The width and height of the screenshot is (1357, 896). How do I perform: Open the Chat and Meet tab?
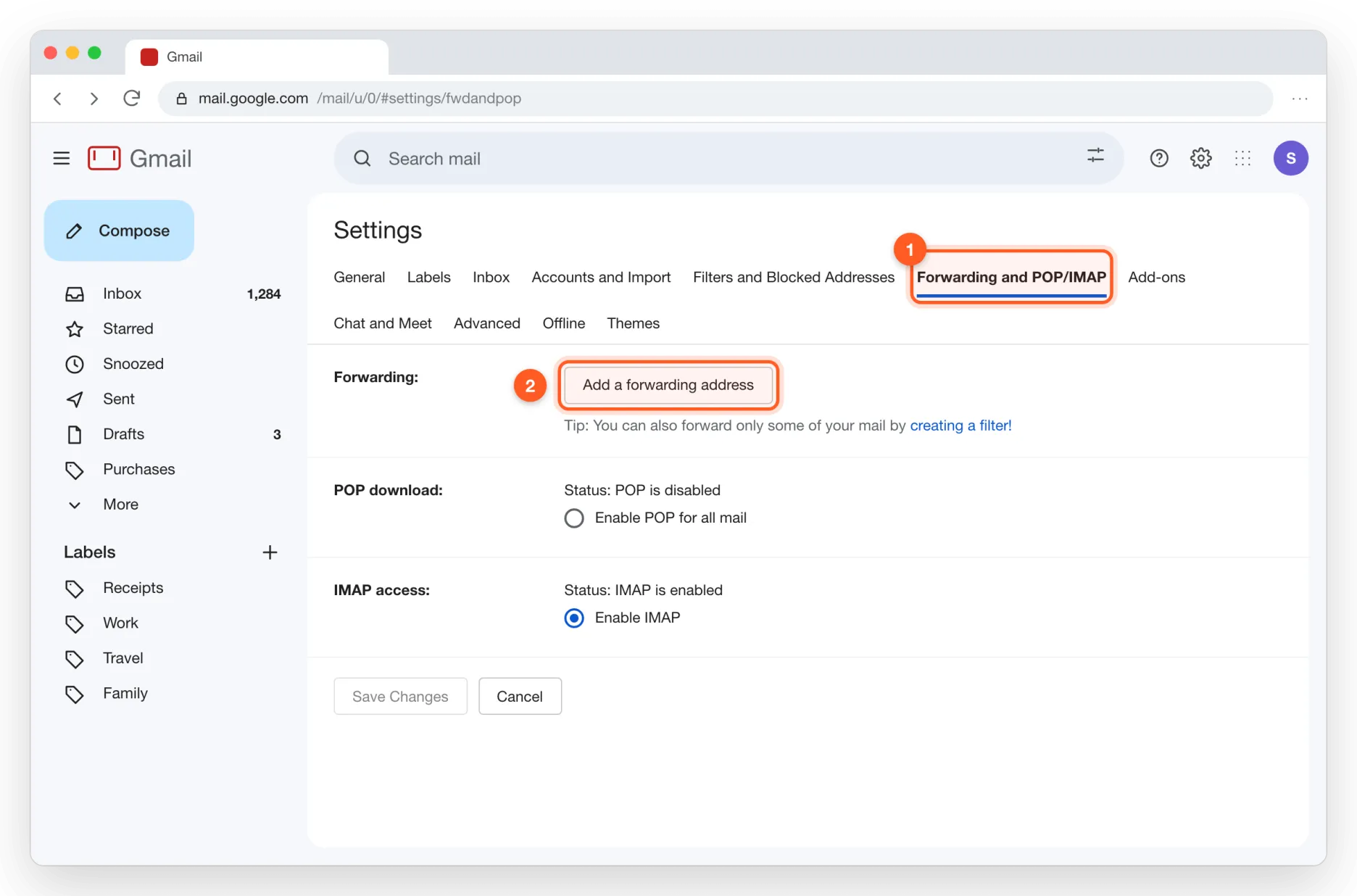pos(383,323)
